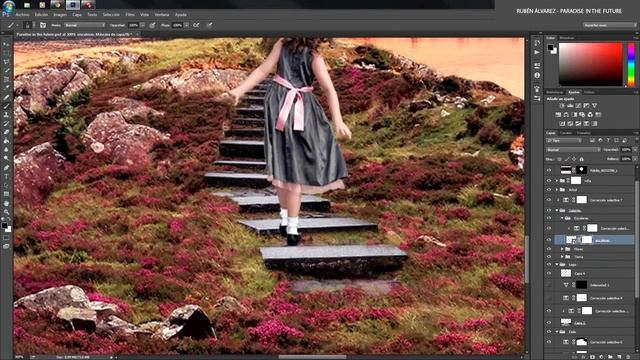The image size is (640, 360).
Task: Select the Move tool
Action: pyautogui.click(x=6, y=44)
